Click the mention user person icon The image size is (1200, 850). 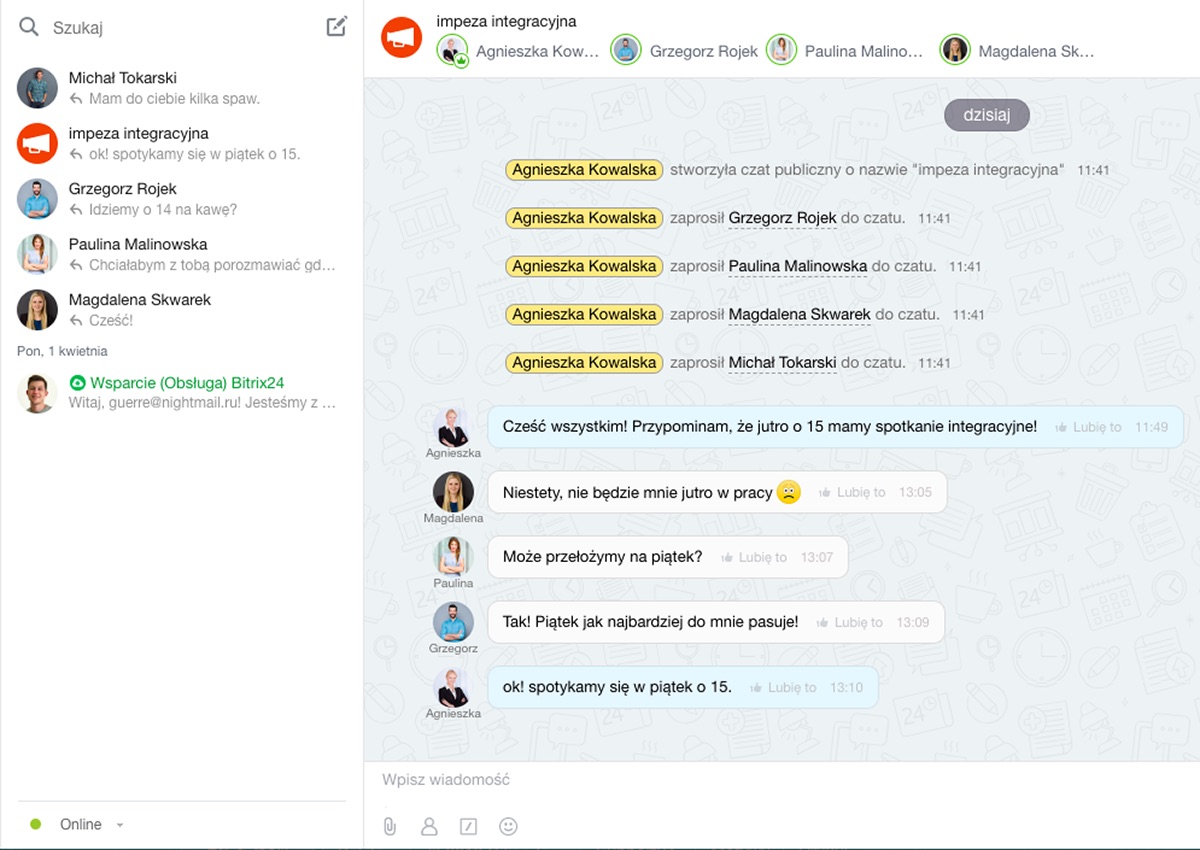429,826
